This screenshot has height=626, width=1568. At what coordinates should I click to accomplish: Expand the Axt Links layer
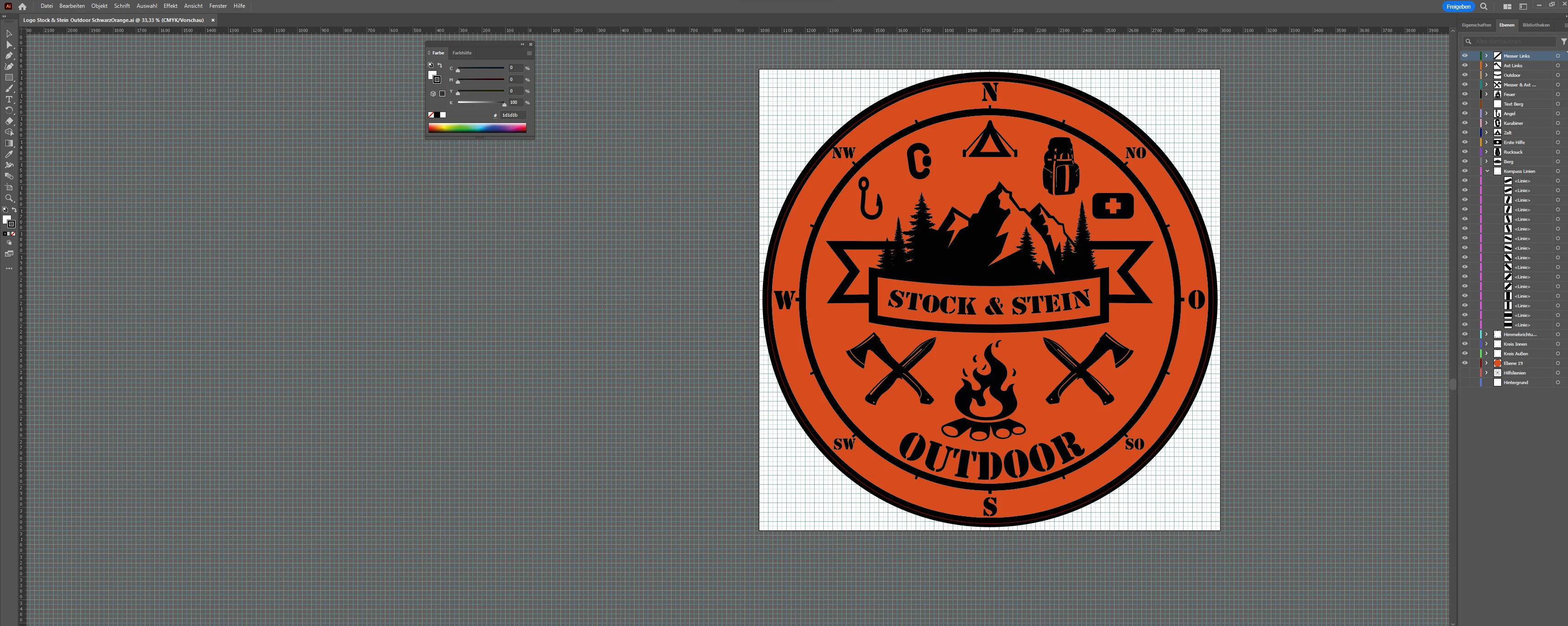[x=1487, y=65]
